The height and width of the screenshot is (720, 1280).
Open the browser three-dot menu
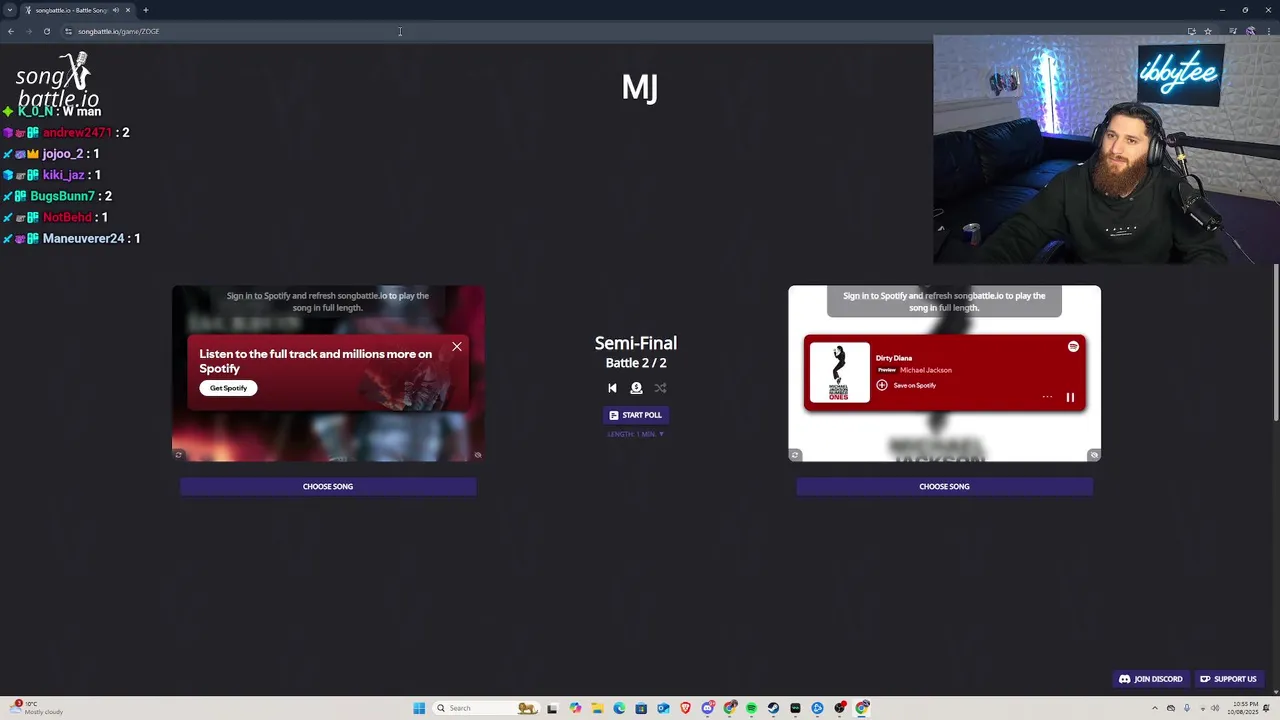click(1269, 31)
